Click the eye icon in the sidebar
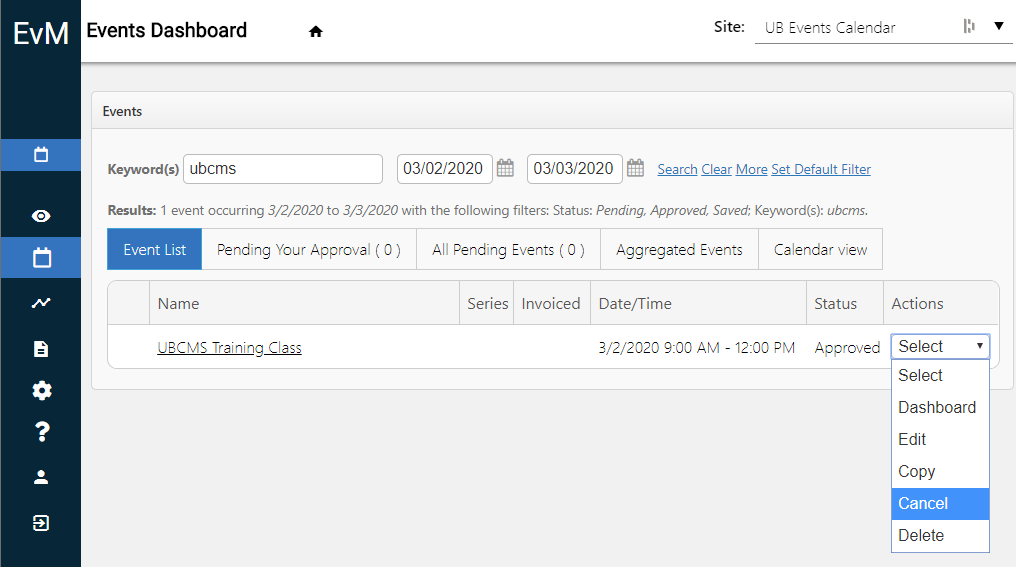Image resolution: width=1016 pixels, height=567 pixels. click(x=41, y=216)
